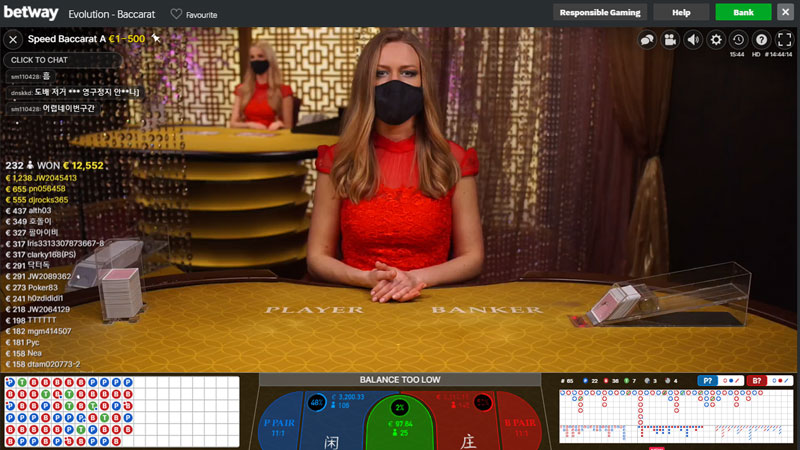
Task: Click winner entry € 218 JW2064129
Action: pyautogui.click(x=37, y=309)
